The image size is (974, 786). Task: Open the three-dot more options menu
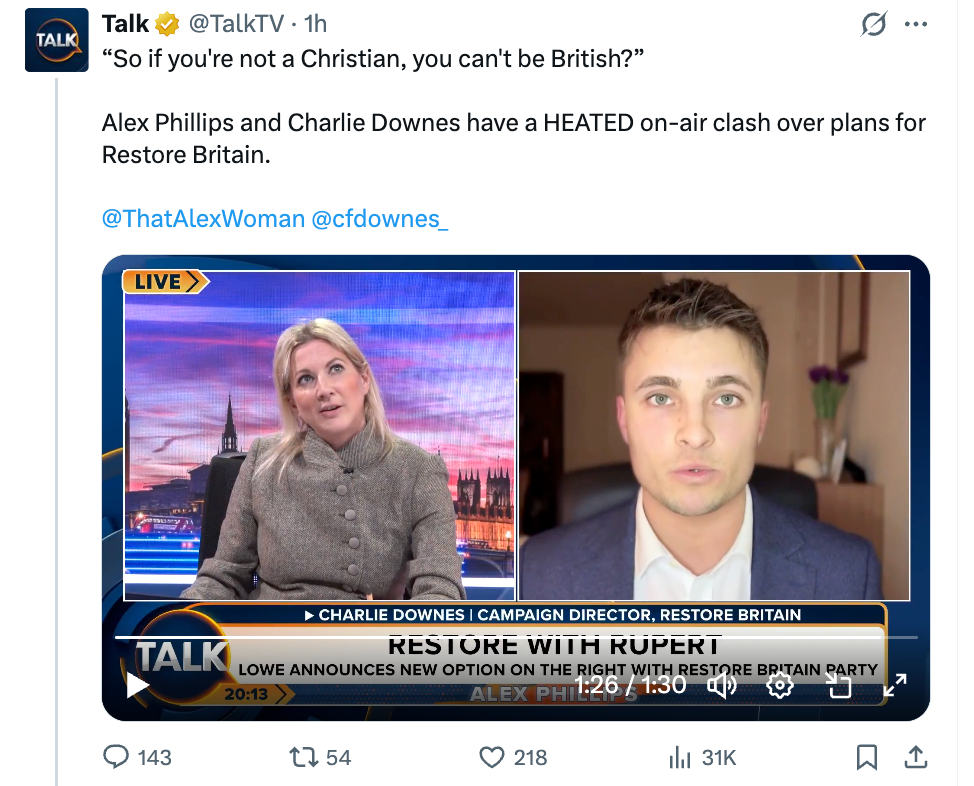pyautogui.click(x=916, y=24)
